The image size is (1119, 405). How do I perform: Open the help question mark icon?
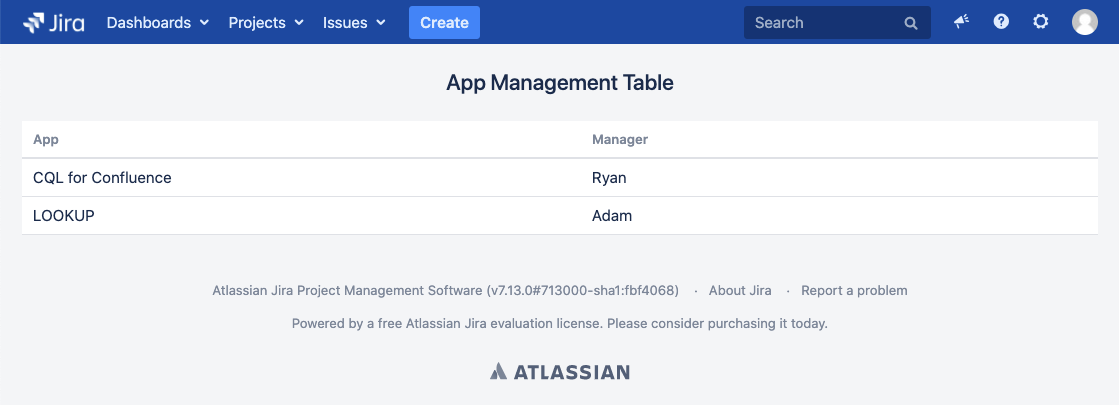pyautogui.click(x=1001, y=22)
